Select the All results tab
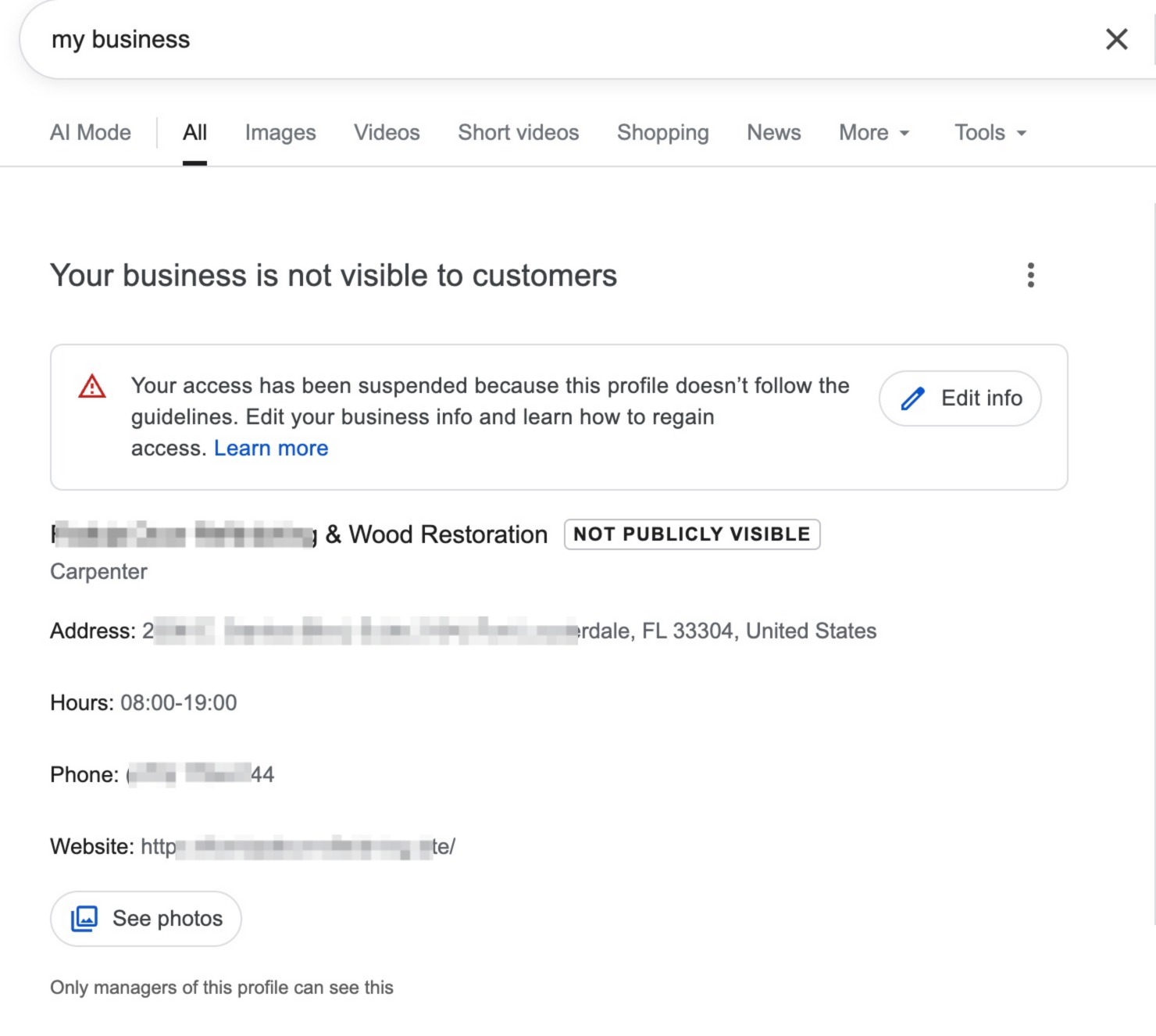 coord(194,133)
